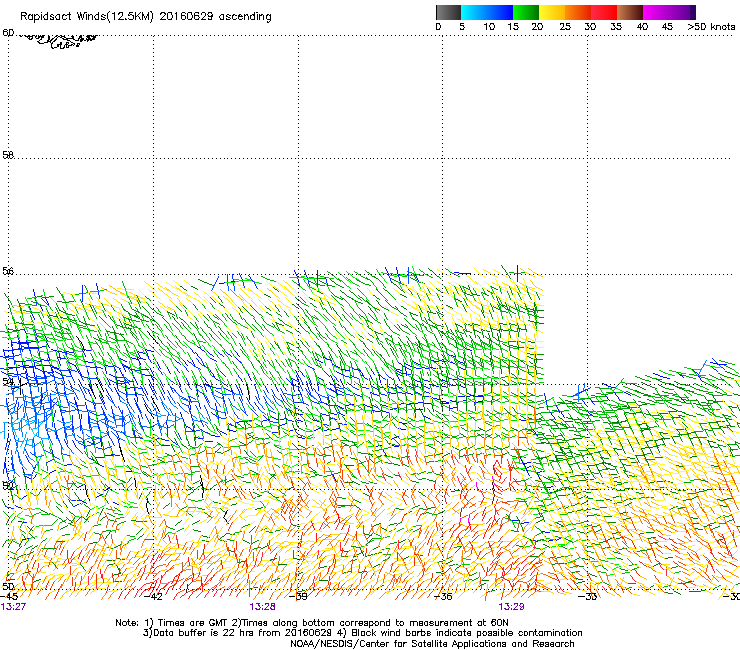The height and width of the screenshot is (650, 740).
Task: Click the longitude label '-39'
Action: click(x=298, y=596)
